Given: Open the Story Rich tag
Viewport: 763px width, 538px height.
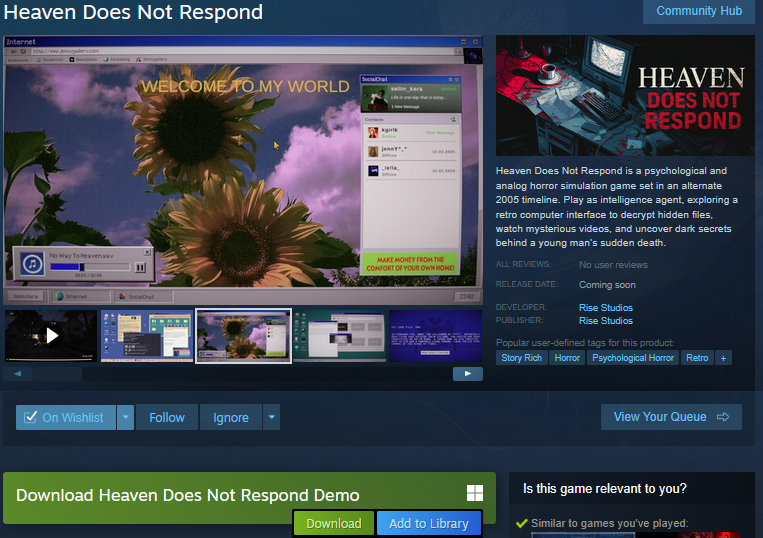Looking at the screenshot, I should (x=522, y=358).
